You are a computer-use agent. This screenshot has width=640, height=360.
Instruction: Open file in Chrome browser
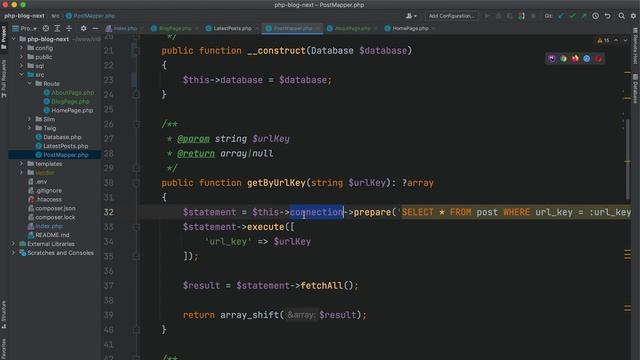tap(563, 59)
